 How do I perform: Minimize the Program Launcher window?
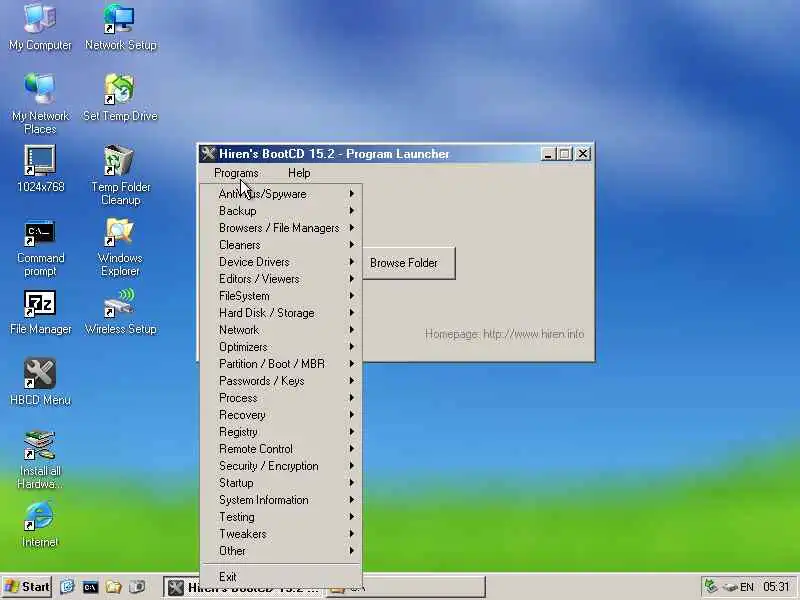[548, 154]
